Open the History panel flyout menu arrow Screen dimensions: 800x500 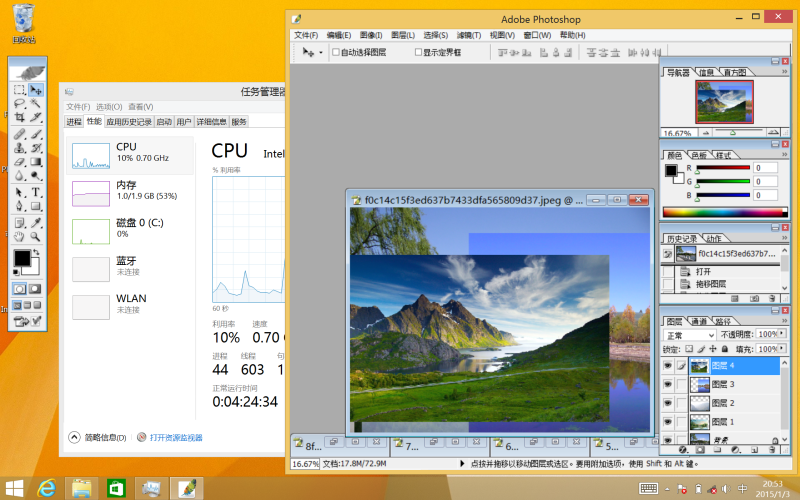[785, 238]
